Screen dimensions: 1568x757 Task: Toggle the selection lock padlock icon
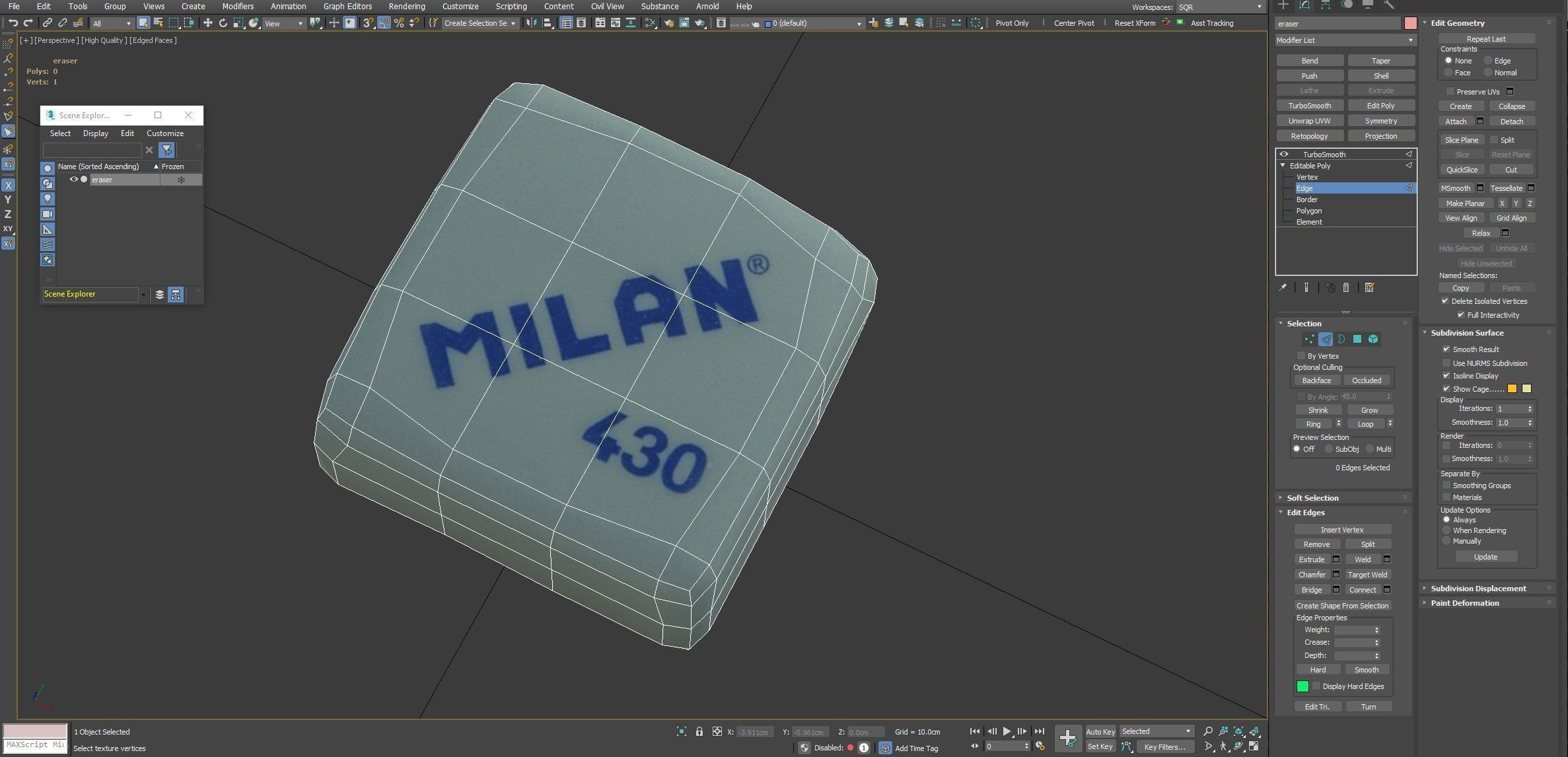[699, 731]
